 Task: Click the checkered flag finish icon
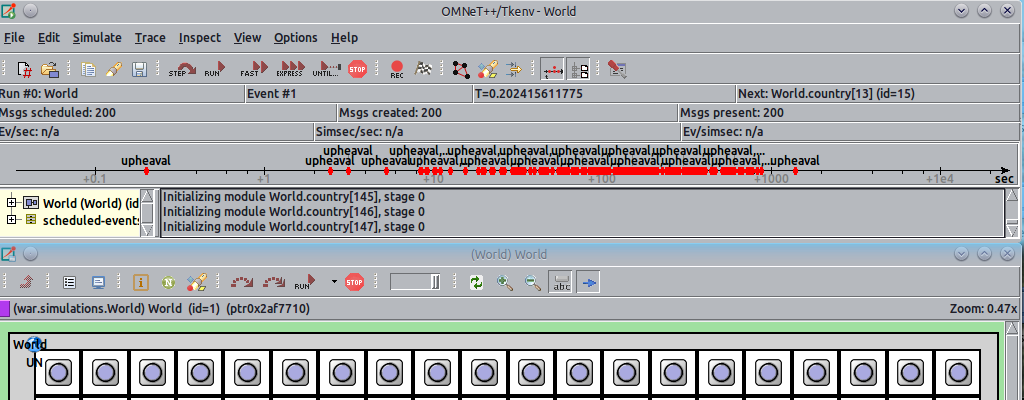tap(425, 70)
